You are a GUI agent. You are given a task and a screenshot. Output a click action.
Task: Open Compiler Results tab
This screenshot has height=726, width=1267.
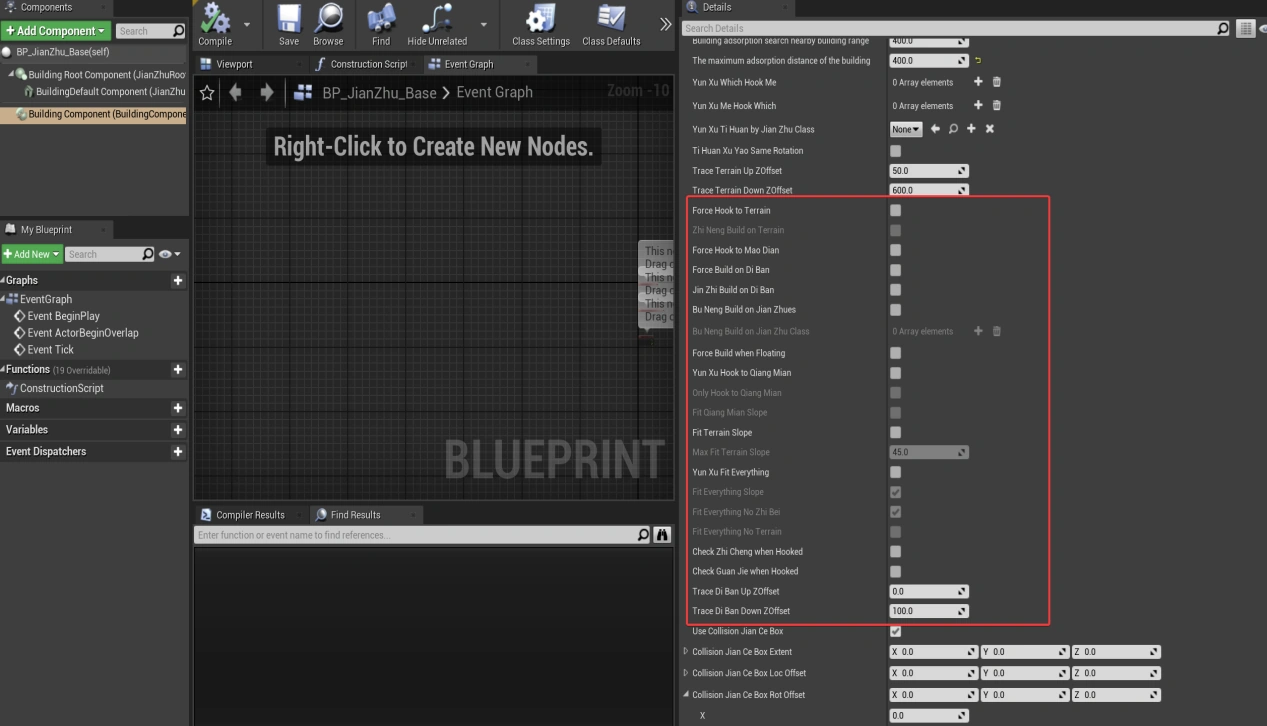[250, 515]
